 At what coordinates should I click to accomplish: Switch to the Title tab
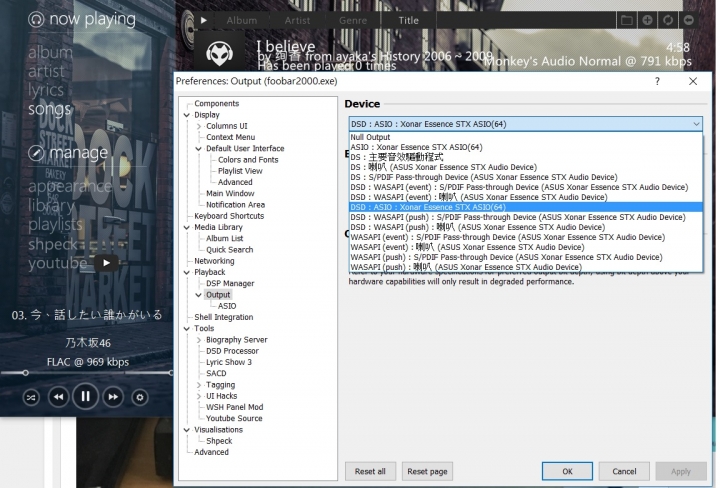(409, 20)
